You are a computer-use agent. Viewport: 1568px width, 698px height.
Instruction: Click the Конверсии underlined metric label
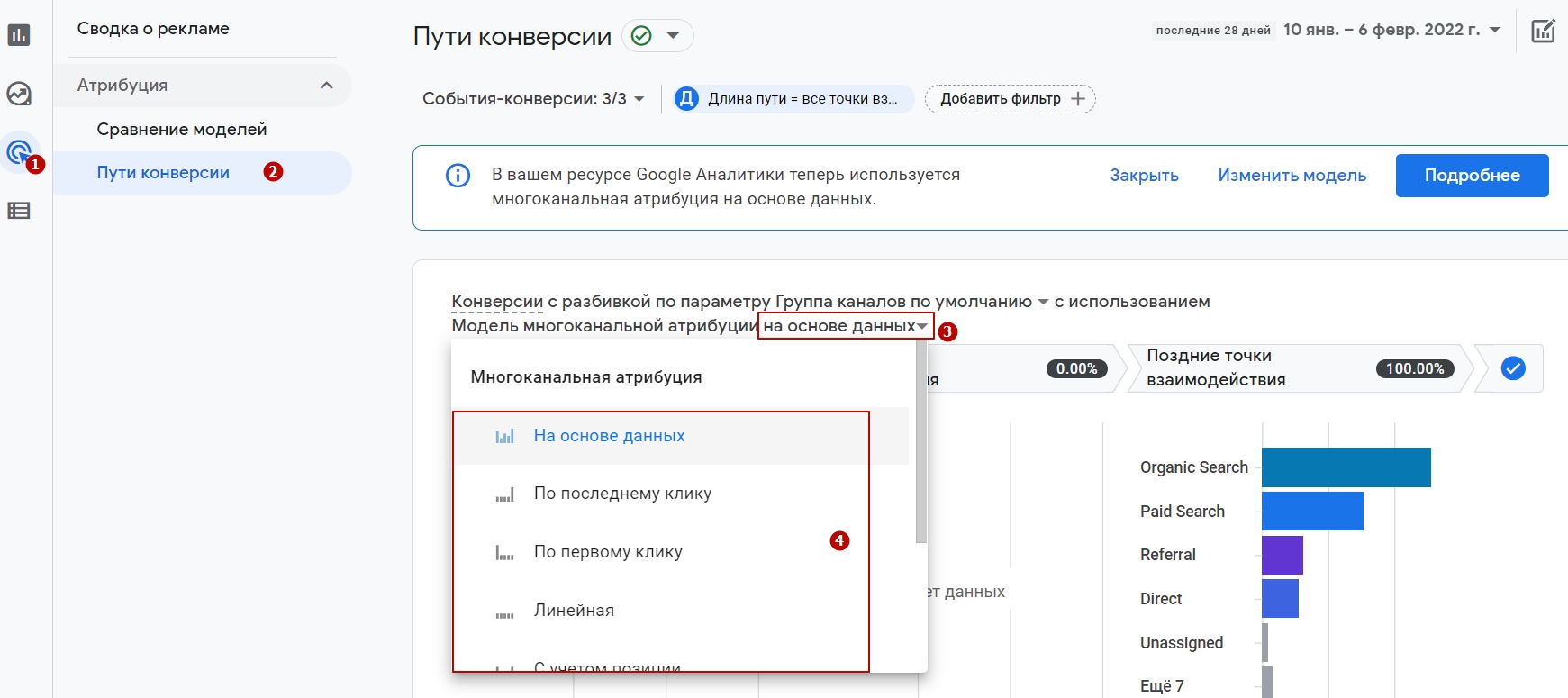pos(497,302)
